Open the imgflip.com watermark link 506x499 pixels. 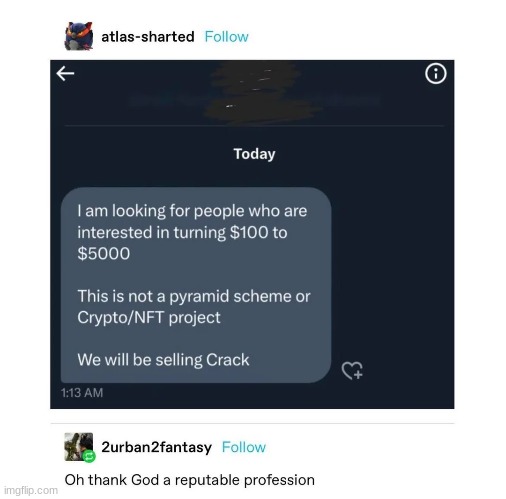[x=31, y=490]
